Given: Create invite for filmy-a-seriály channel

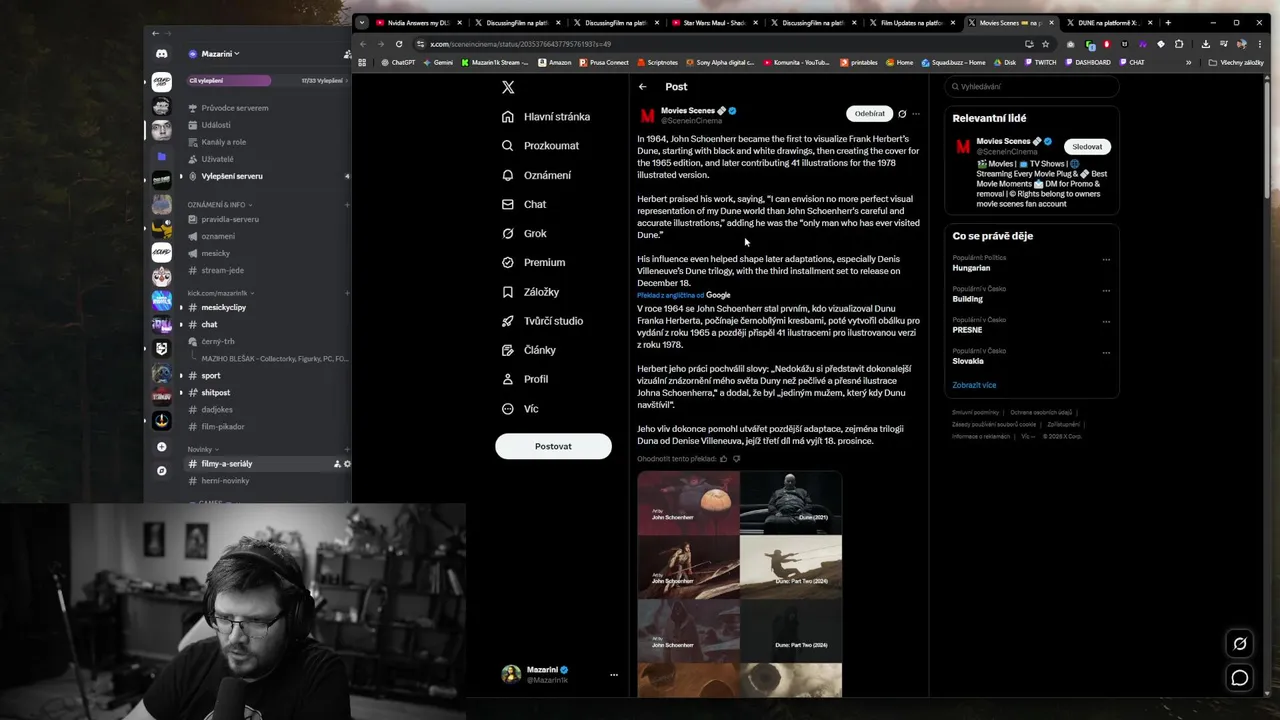Looking at the screenshot, I should pyautogui.click(x=337, y=464).
